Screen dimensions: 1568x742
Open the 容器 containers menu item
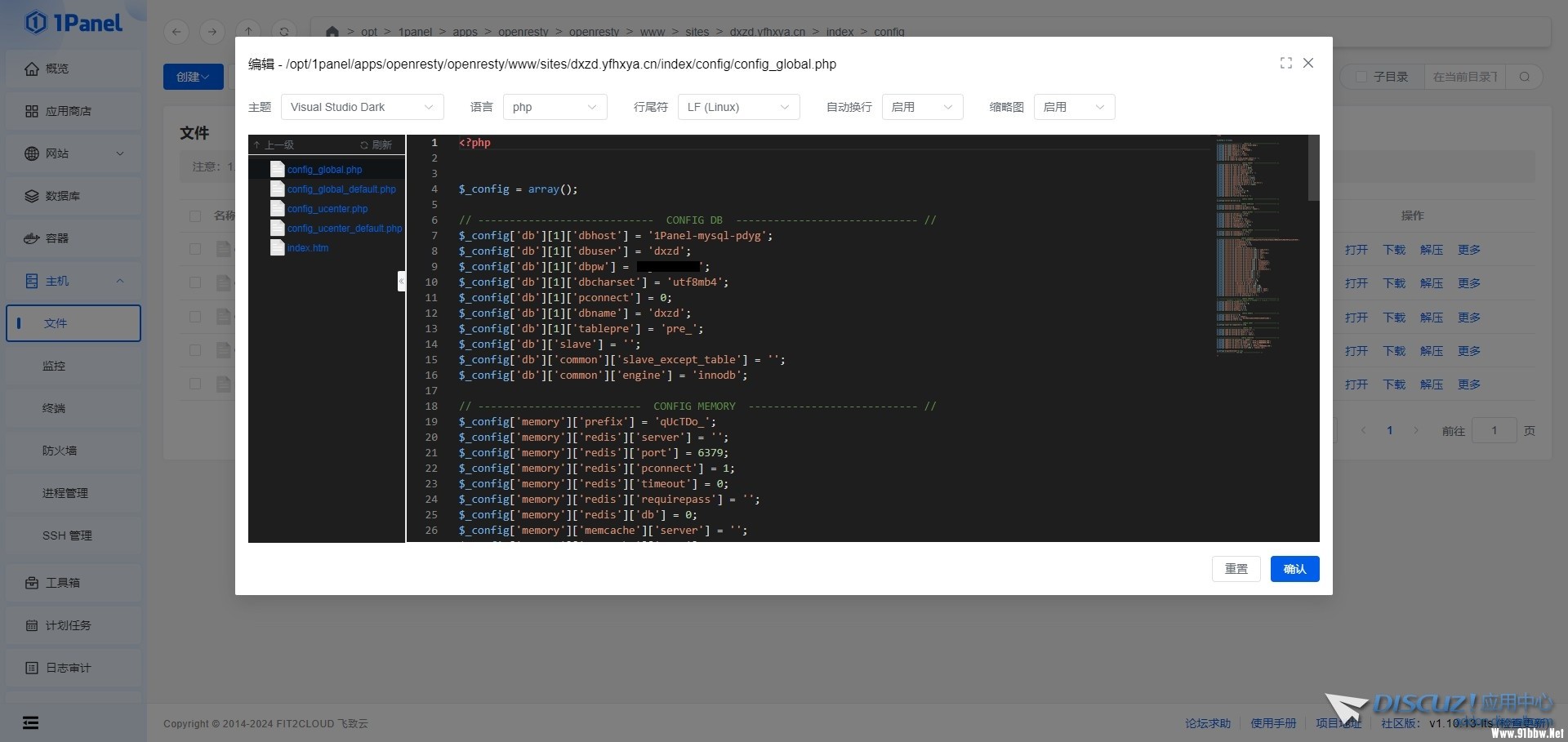pyautogui.click(x=57, y=238)
